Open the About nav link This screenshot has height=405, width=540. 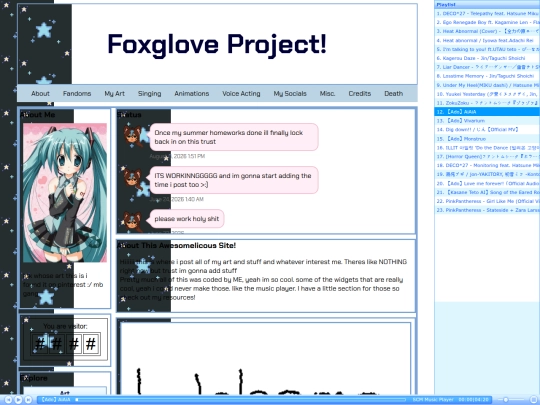(x=40, y=93)
